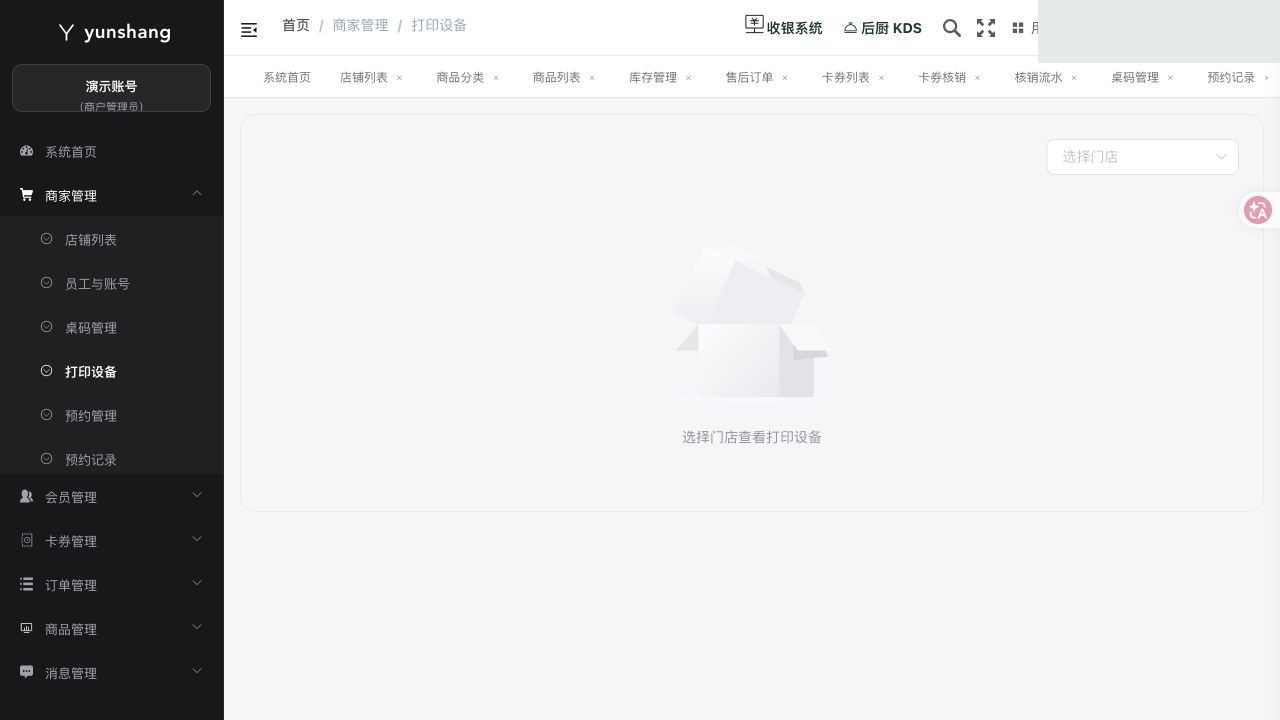The image size is (1280, 720).
Task: Switch to the 商品列表 tab
Action: click(557, 77)
